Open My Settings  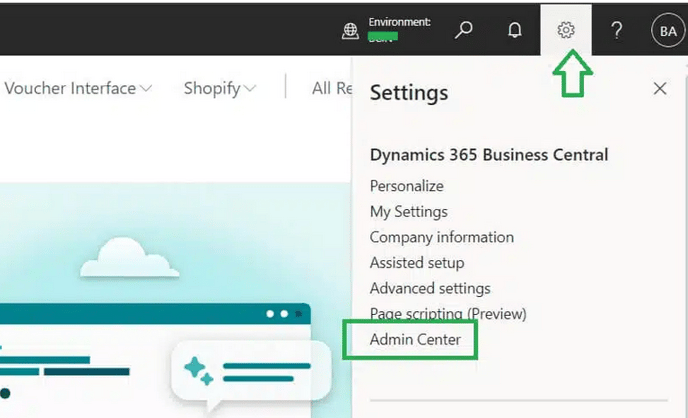tap(408, 211)
